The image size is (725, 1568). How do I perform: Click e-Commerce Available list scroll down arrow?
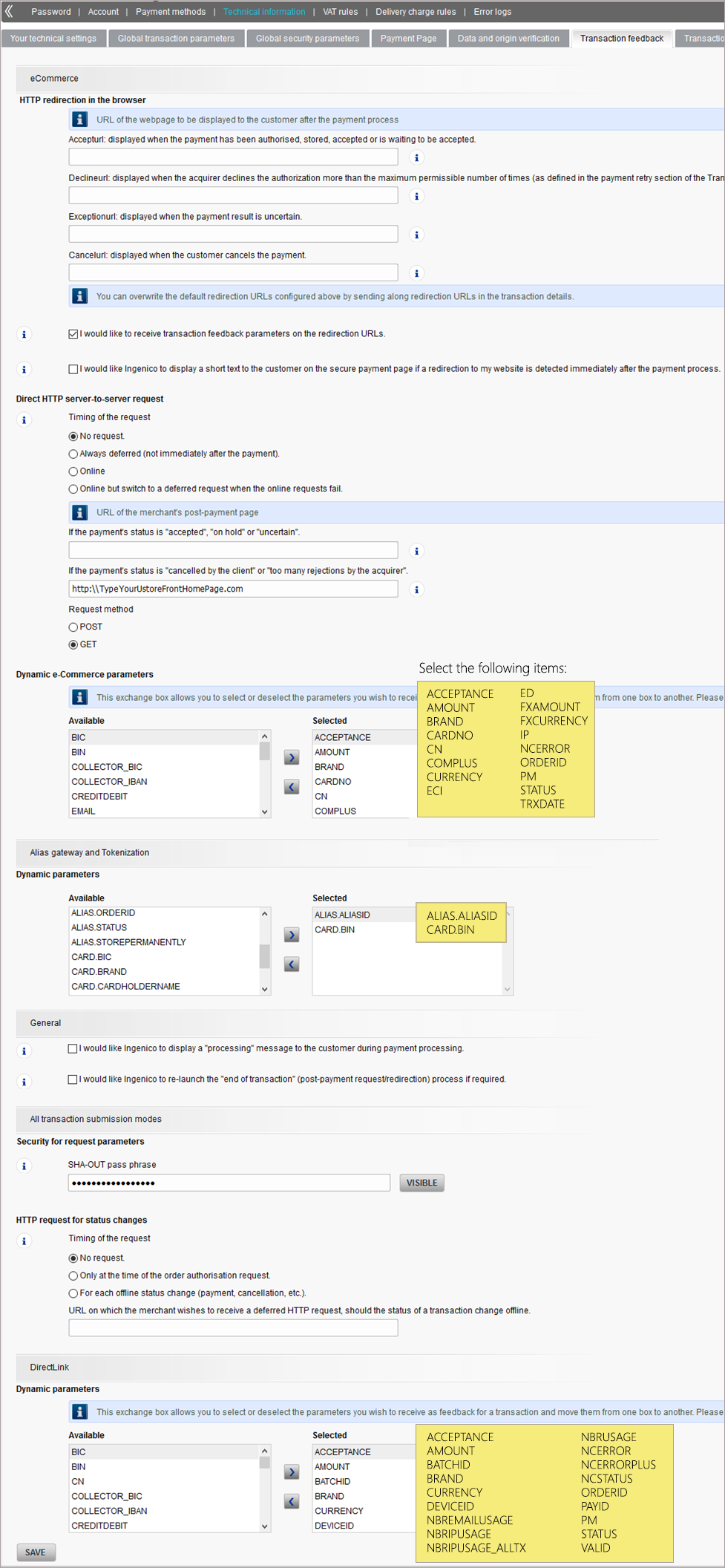point(264,811)
